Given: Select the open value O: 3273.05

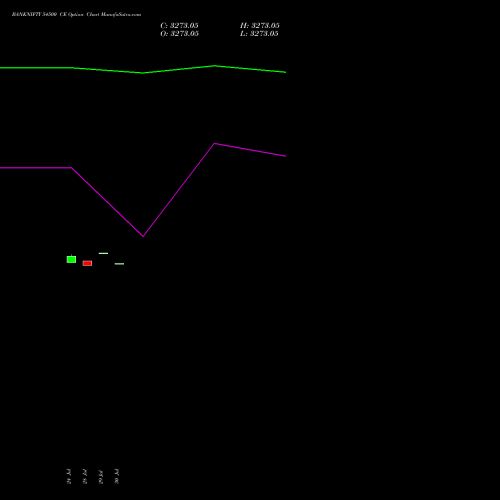Looking at the screenshot, I should (179, 34).
